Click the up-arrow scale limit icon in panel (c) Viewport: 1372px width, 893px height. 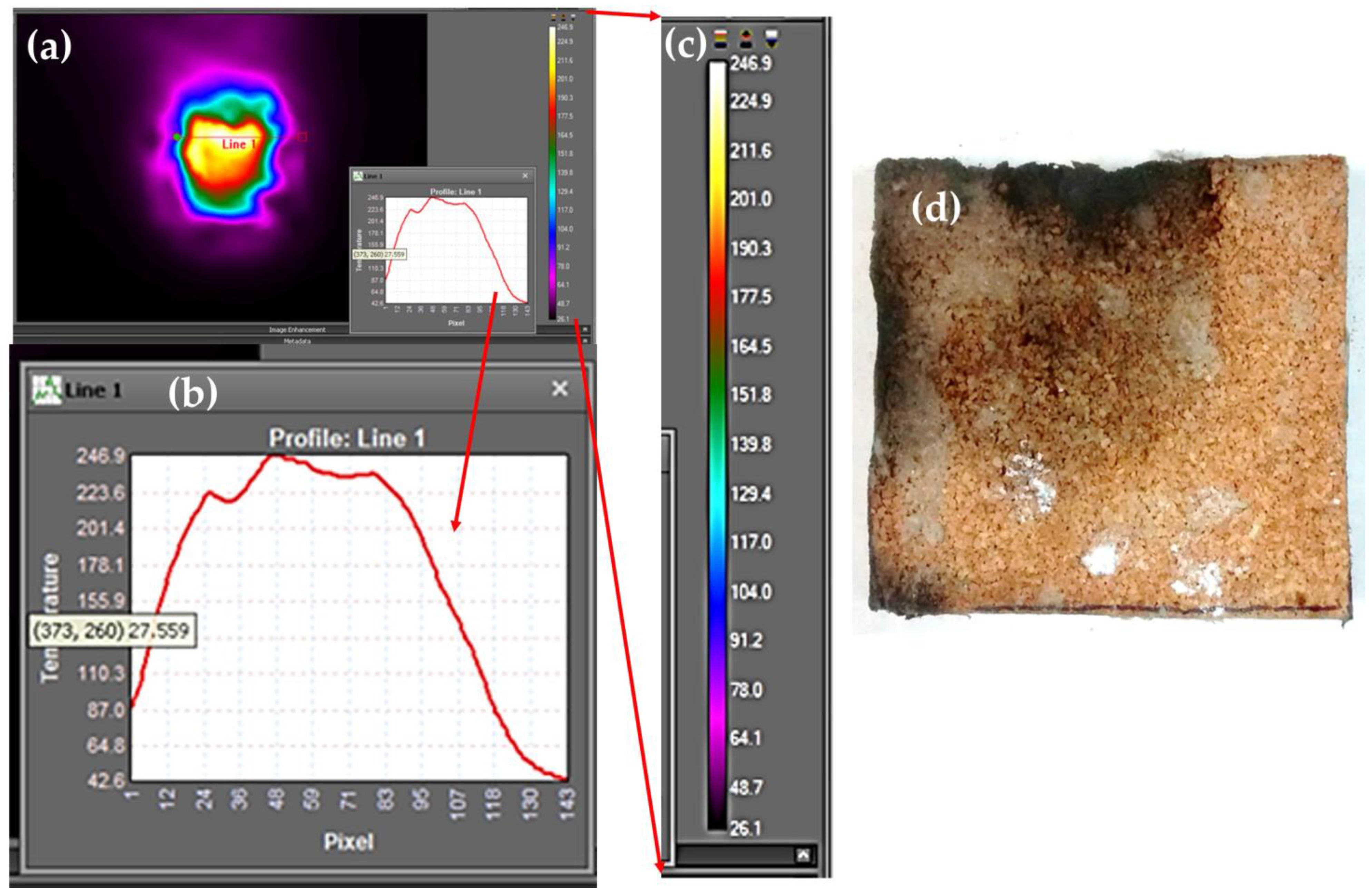point(746,39)
